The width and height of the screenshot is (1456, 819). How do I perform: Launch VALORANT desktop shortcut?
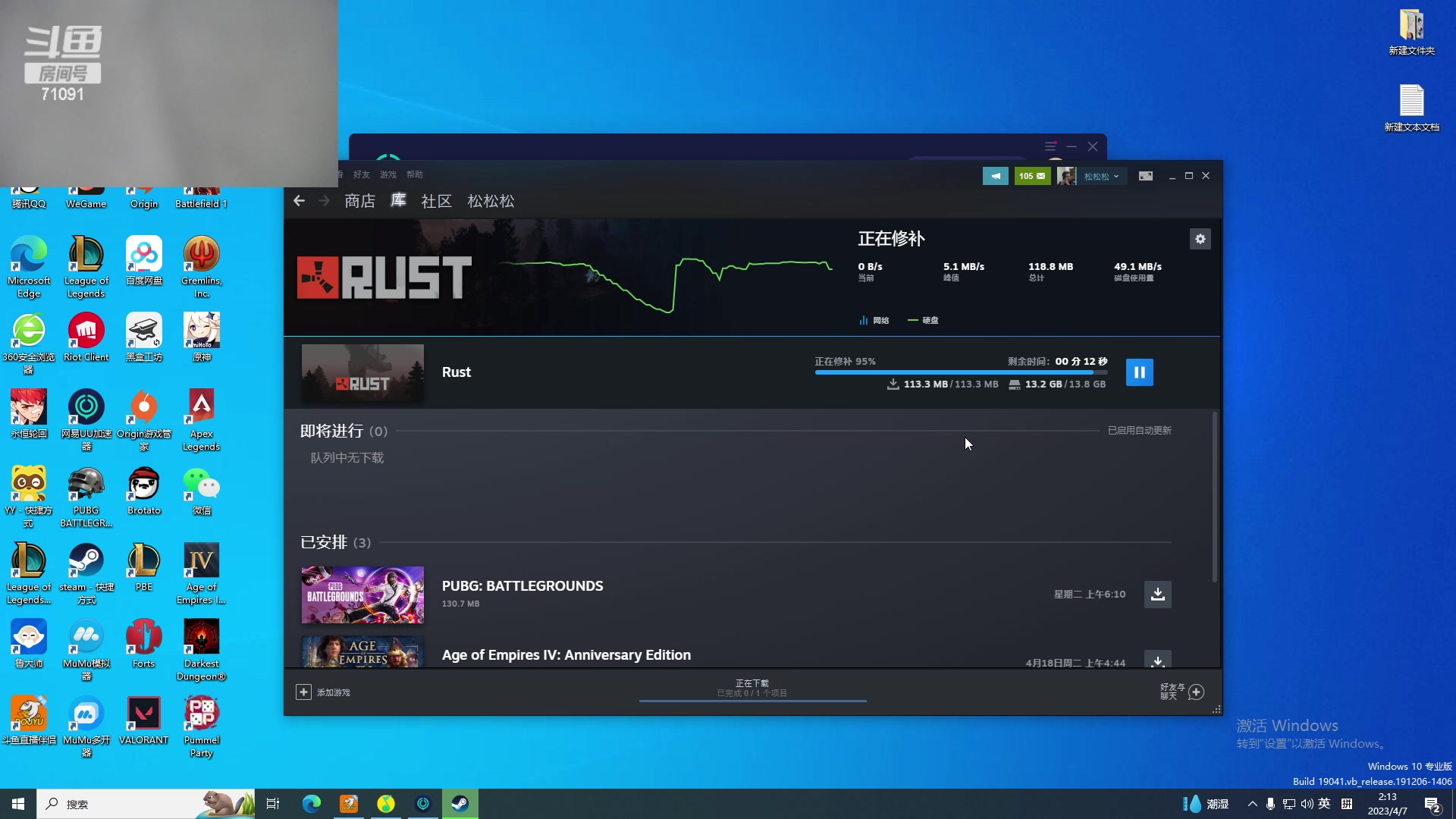pos(144,720)
